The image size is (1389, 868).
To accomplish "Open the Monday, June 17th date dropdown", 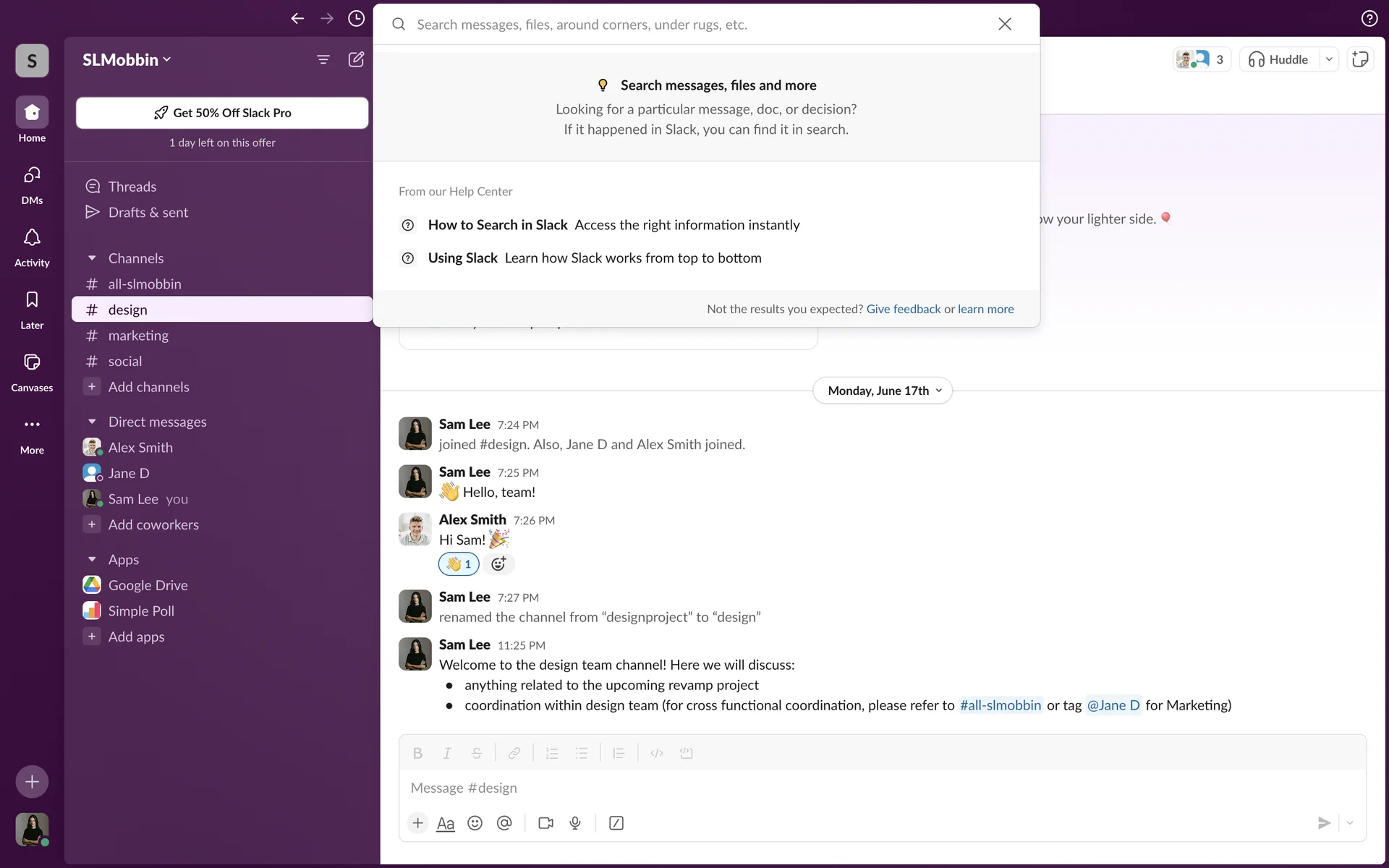I will 883,391.
